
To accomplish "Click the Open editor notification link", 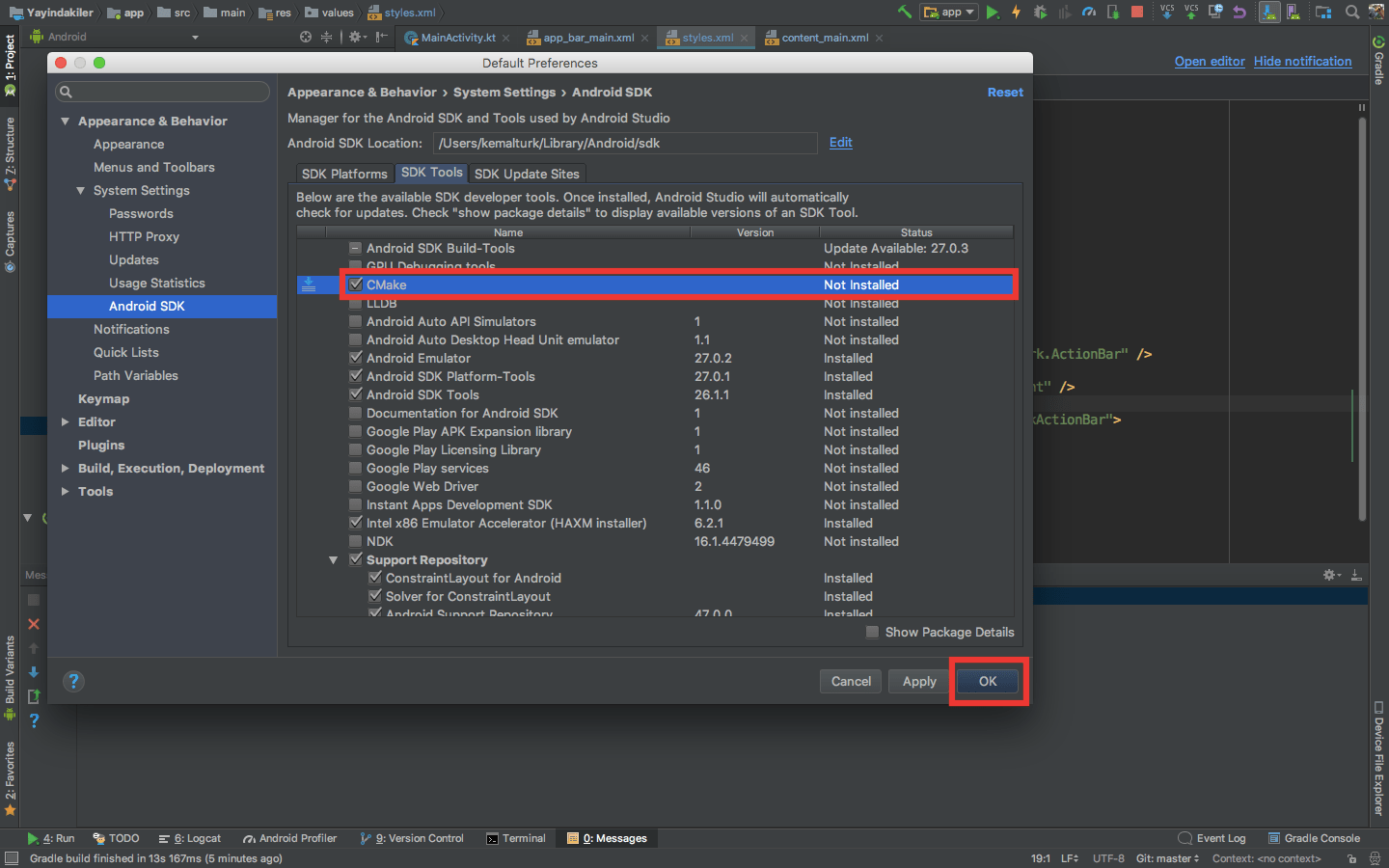I will click(x=1210, y=61).
